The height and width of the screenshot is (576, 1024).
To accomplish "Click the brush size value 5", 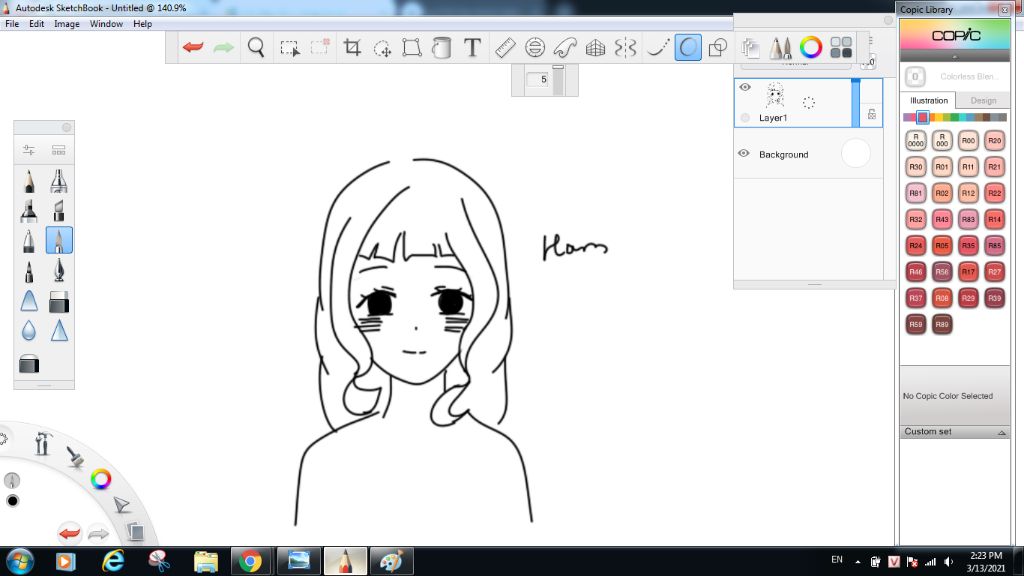I will pyautogui.click(x=539, y=79).
